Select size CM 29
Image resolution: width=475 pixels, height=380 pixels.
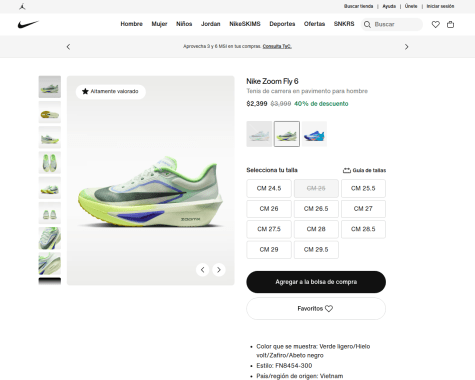269,249
